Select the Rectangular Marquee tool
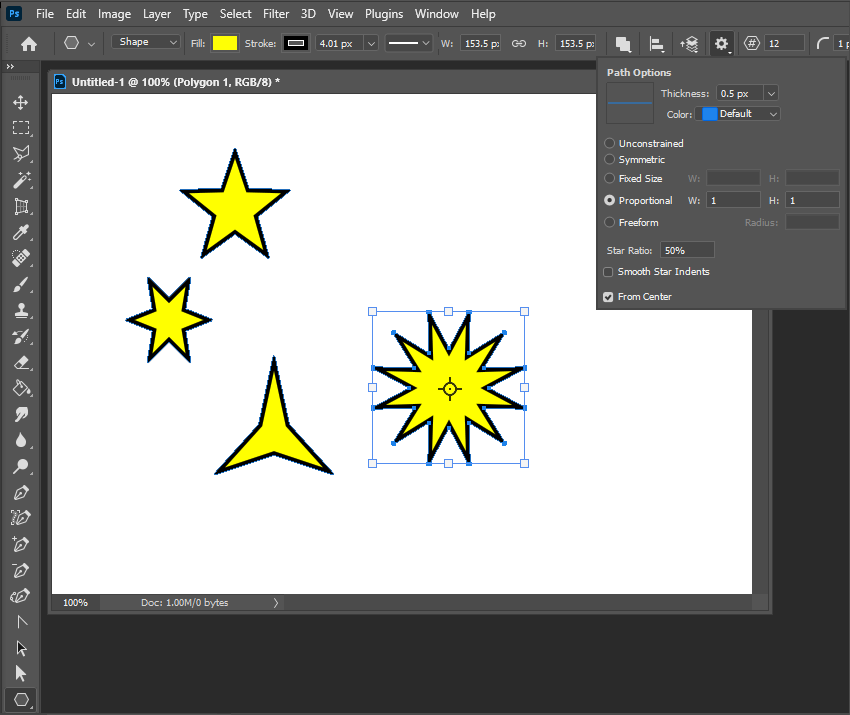 click(21, 128)
